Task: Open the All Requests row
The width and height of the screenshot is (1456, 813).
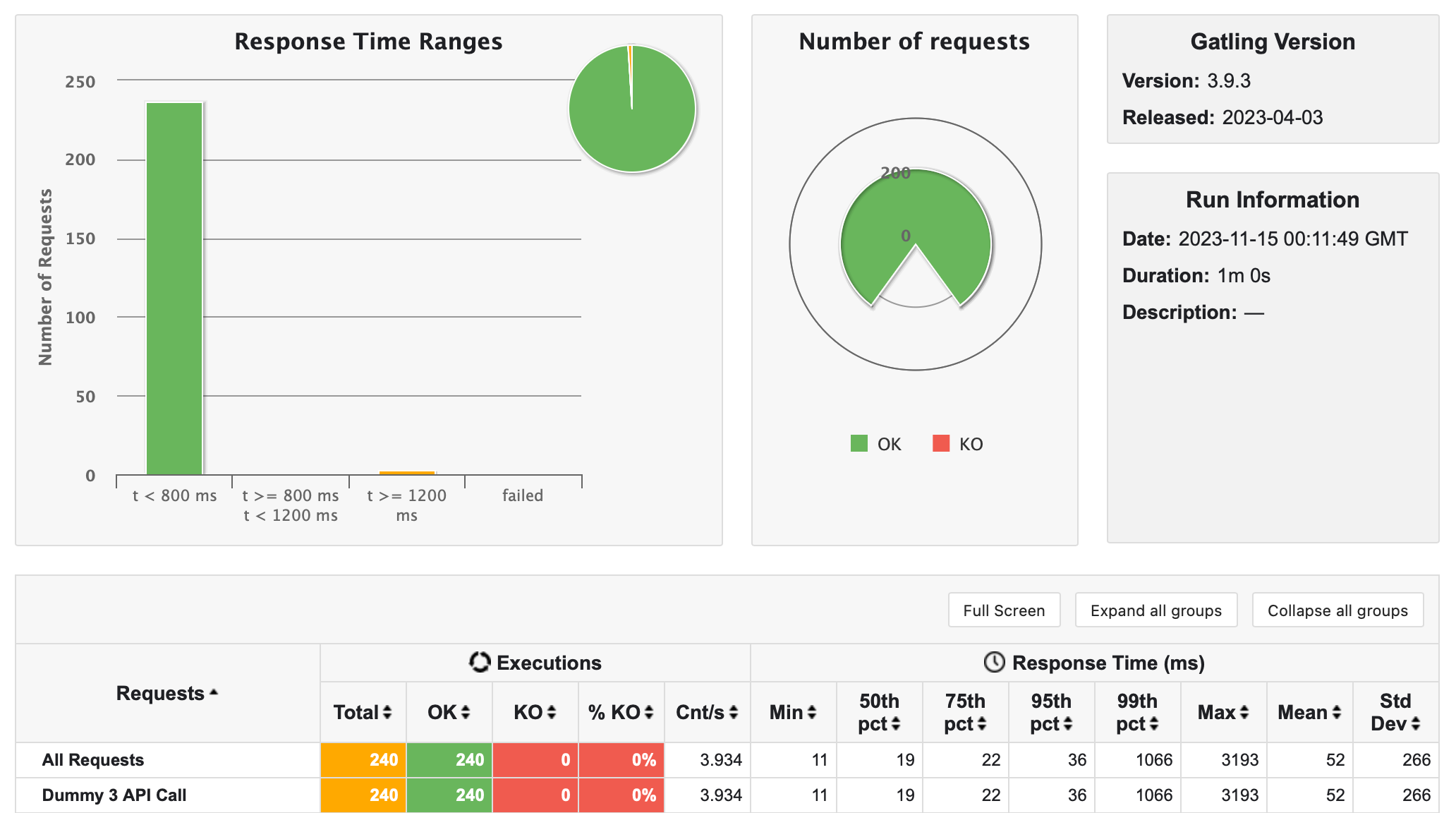Action: [x=92, y=760]
